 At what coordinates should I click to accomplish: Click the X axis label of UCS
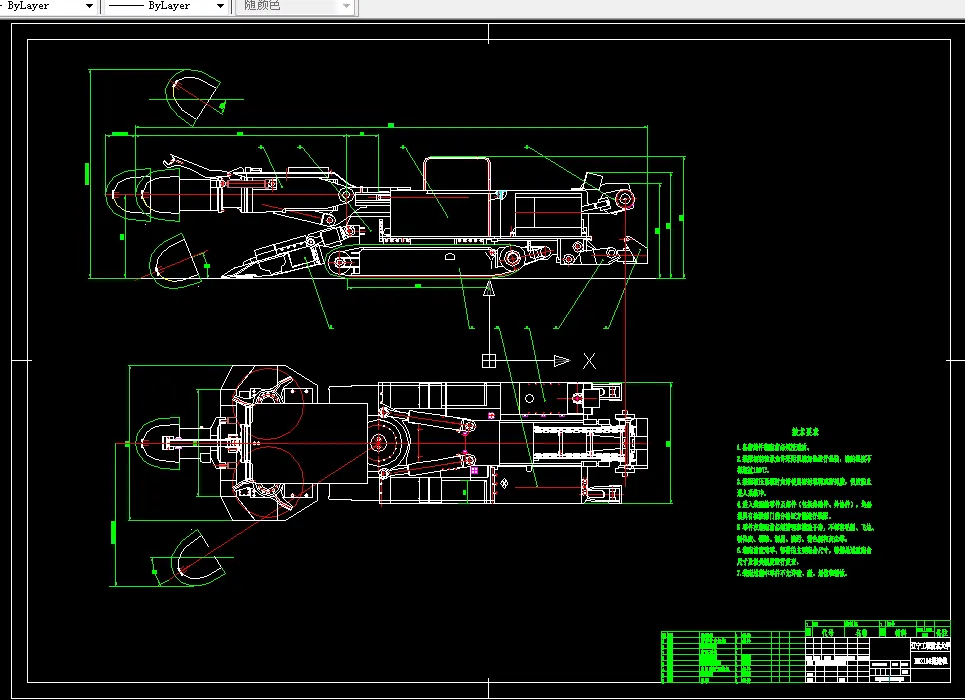pyautogui.click(x=590, y=361)
